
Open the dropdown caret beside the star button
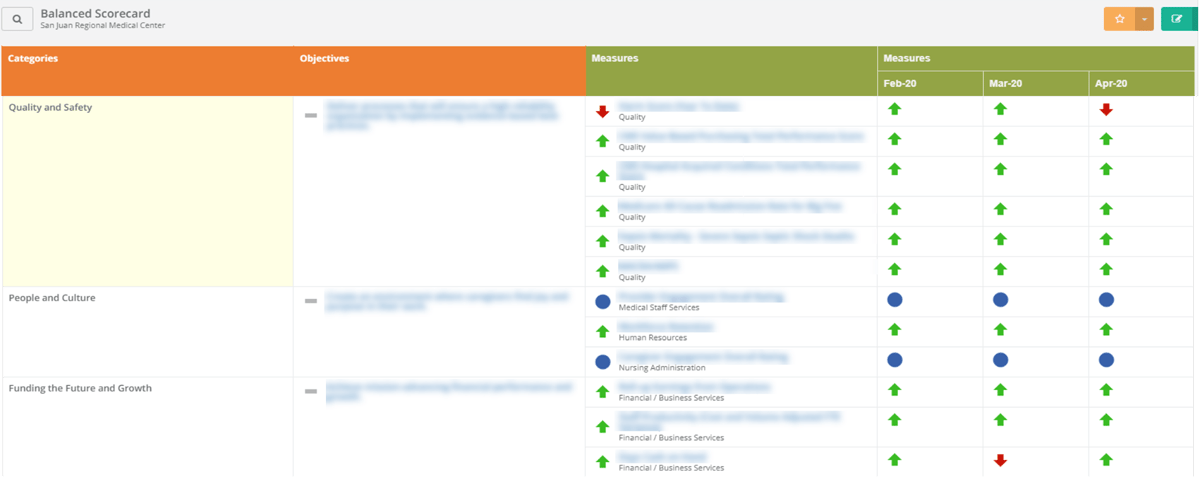[x=1144, y=19]
